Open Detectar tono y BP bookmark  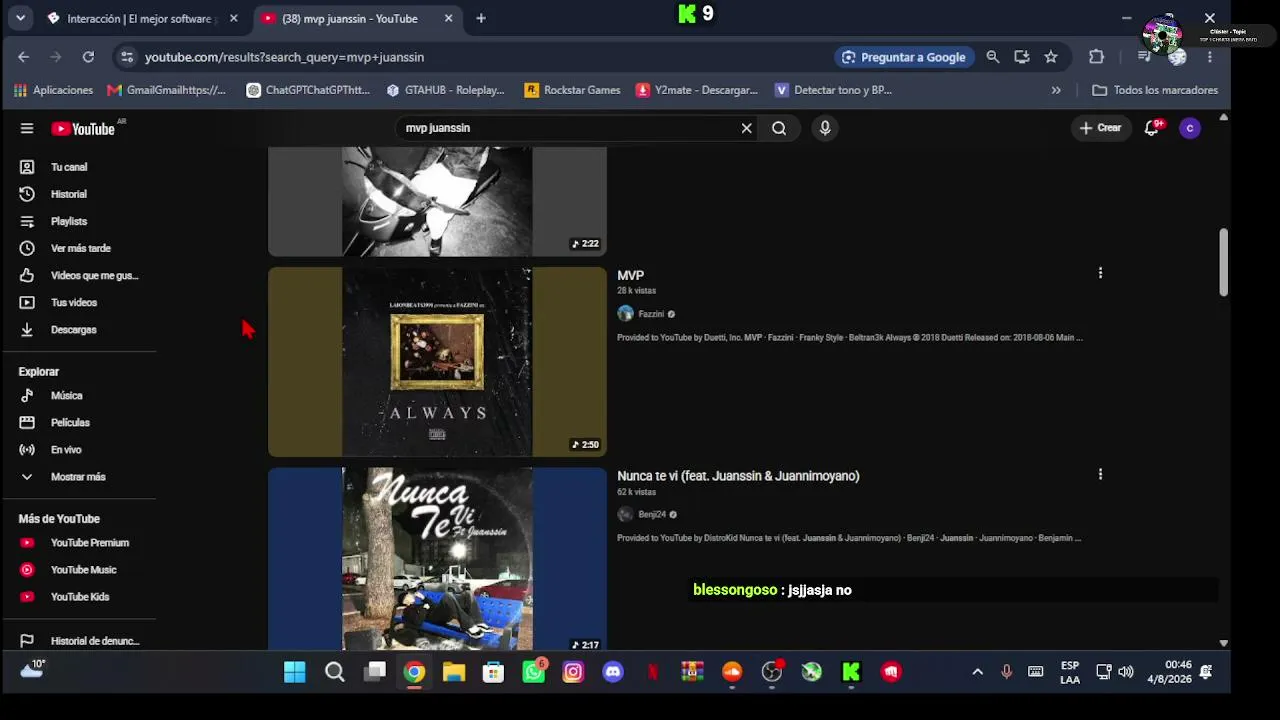pyautogui.click(x=833, y=90)
